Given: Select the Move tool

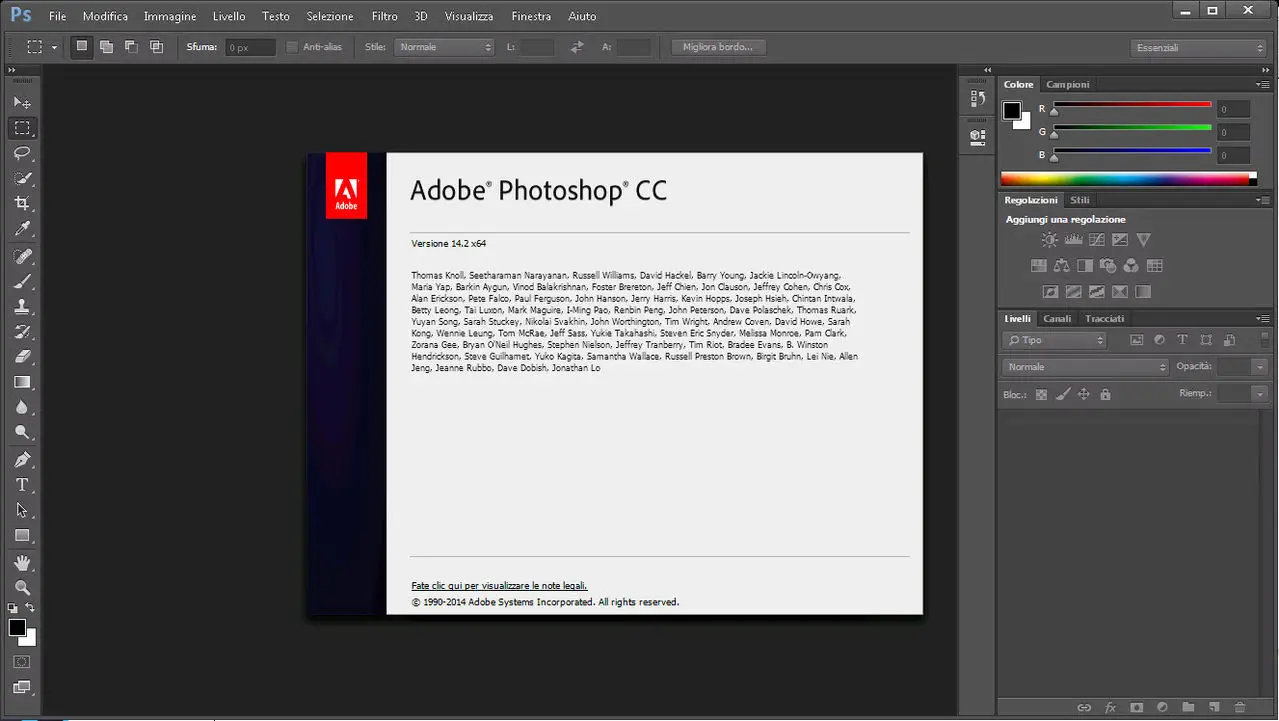Looking at the screenshot, I should (x=22, y=103).
